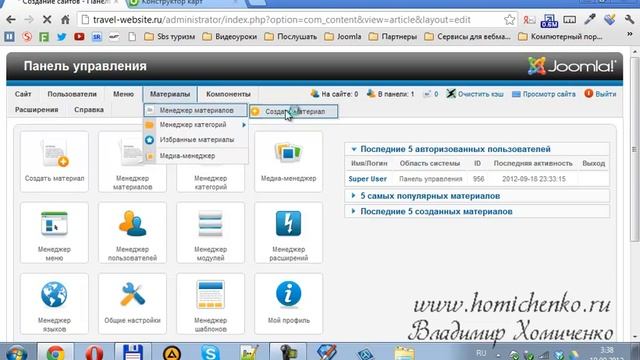Open the Справка menu
This screenshot has width=640, height=360.
89,110
